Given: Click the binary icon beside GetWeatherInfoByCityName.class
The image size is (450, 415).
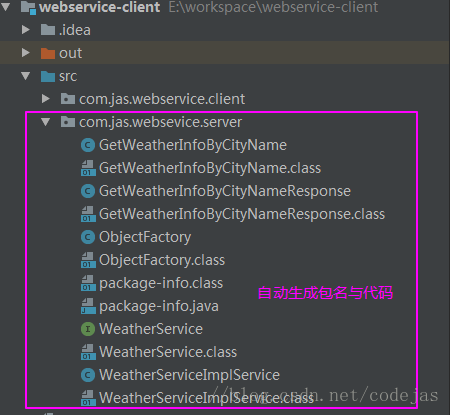Looking at the screenshot, I should pyautogui.click(x=88, y=168).
